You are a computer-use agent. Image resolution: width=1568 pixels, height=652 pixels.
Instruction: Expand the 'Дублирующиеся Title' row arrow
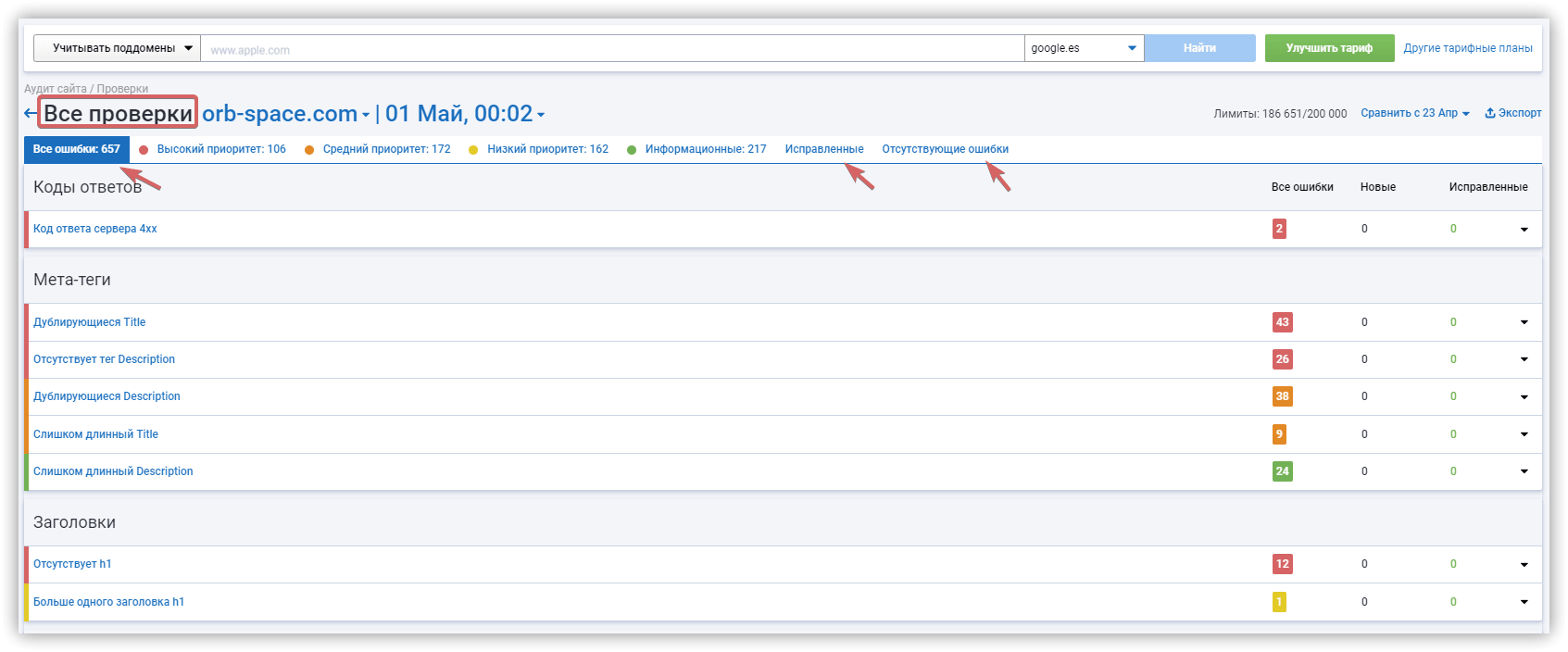(x=1524, y=322)
